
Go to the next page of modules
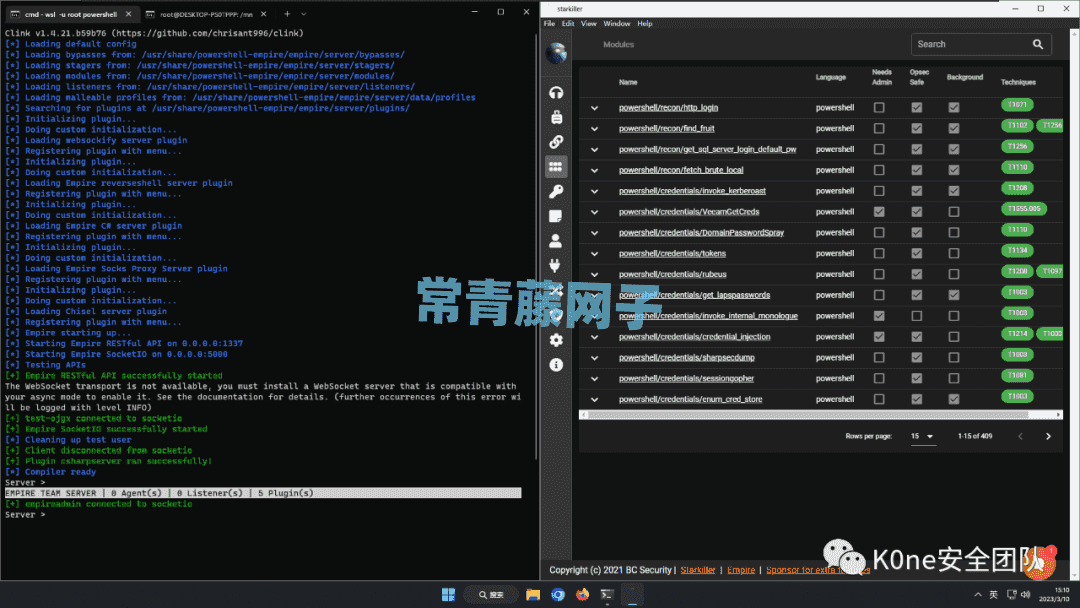coord(1048,436)
